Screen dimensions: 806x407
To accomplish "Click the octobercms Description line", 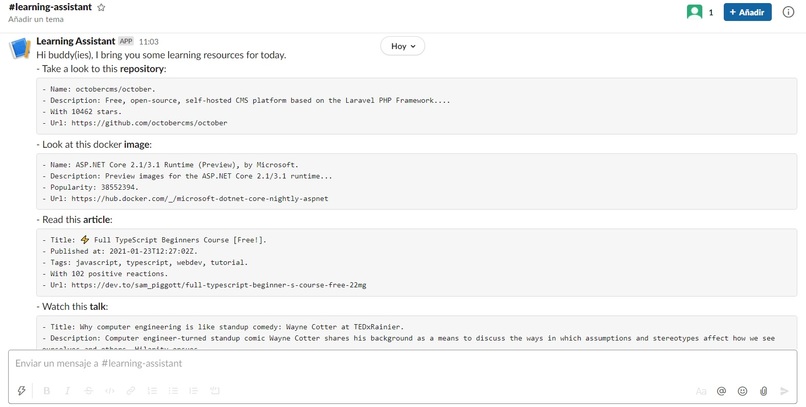I will 246,100.
